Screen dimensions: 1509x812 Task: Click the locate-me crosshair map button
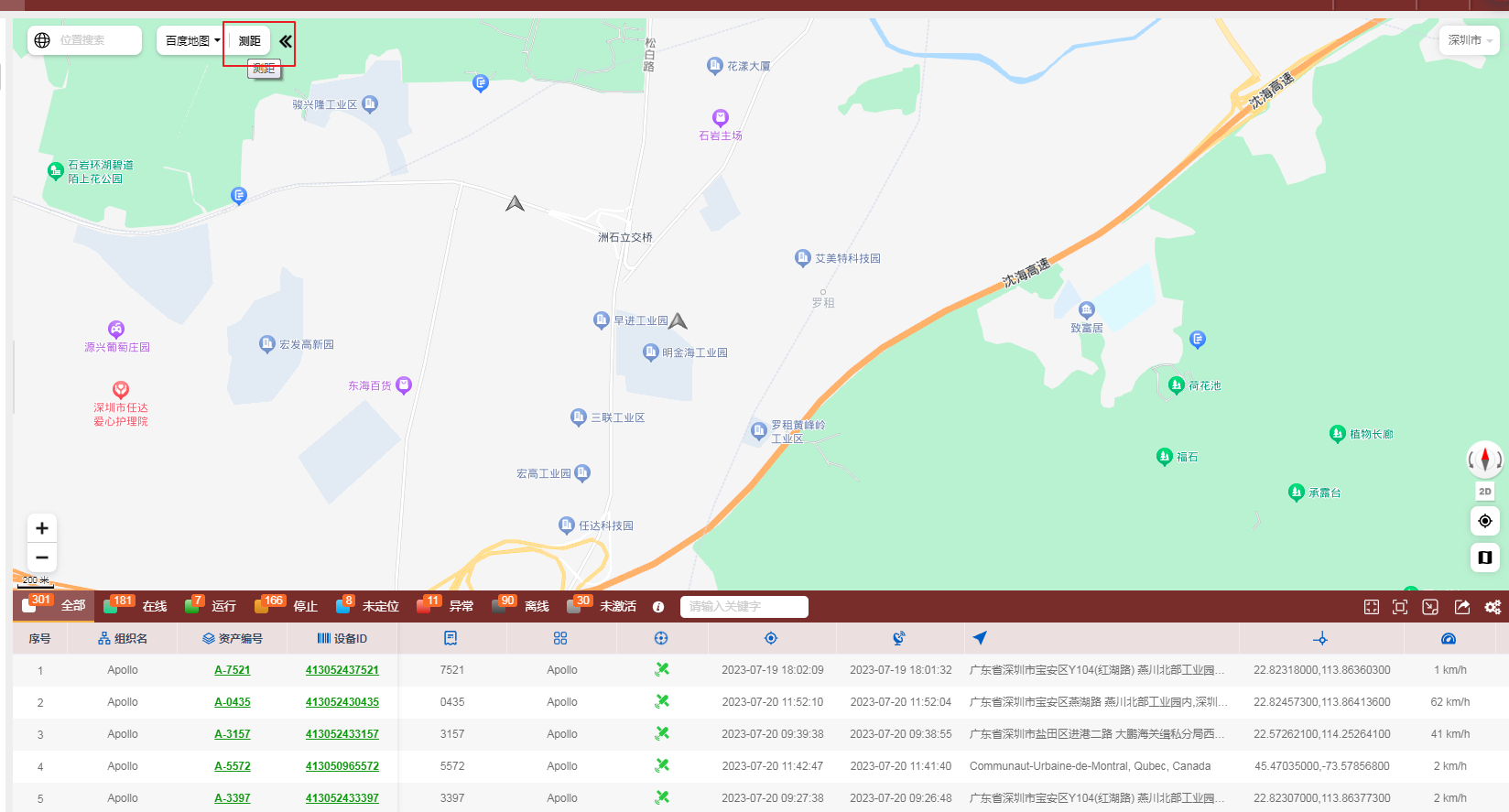1485,521
